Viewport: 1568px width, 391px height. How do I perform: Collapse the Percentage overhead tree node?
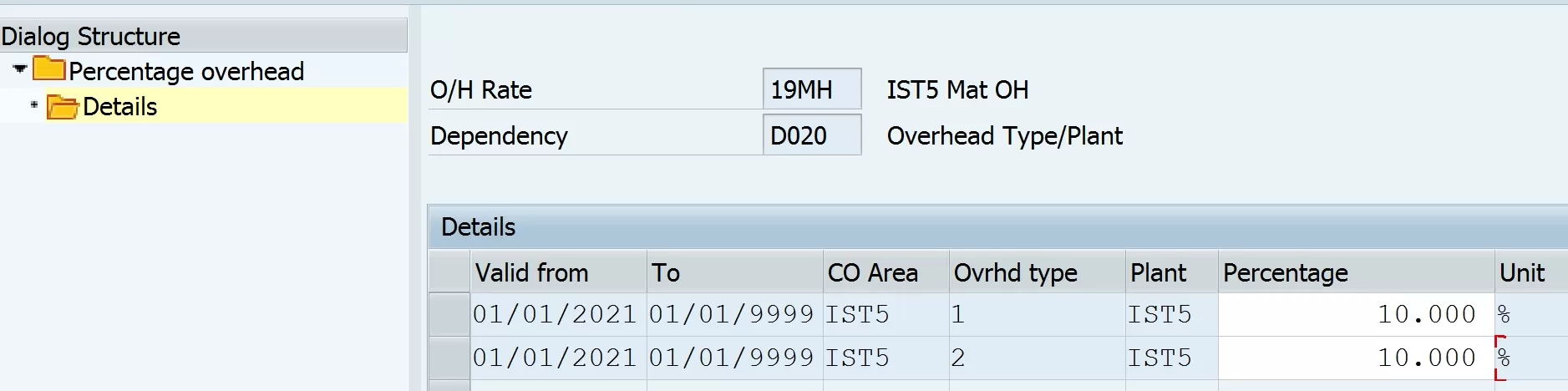20,69
